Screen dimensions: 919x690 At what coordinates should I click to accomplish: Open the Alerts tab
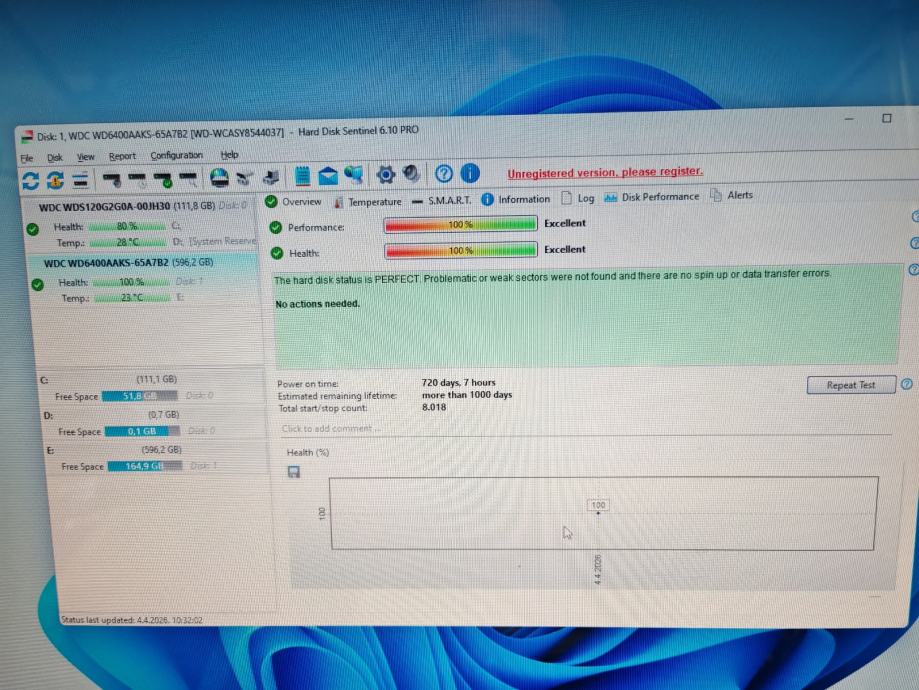pyautogui.click(x=731, y=195)
